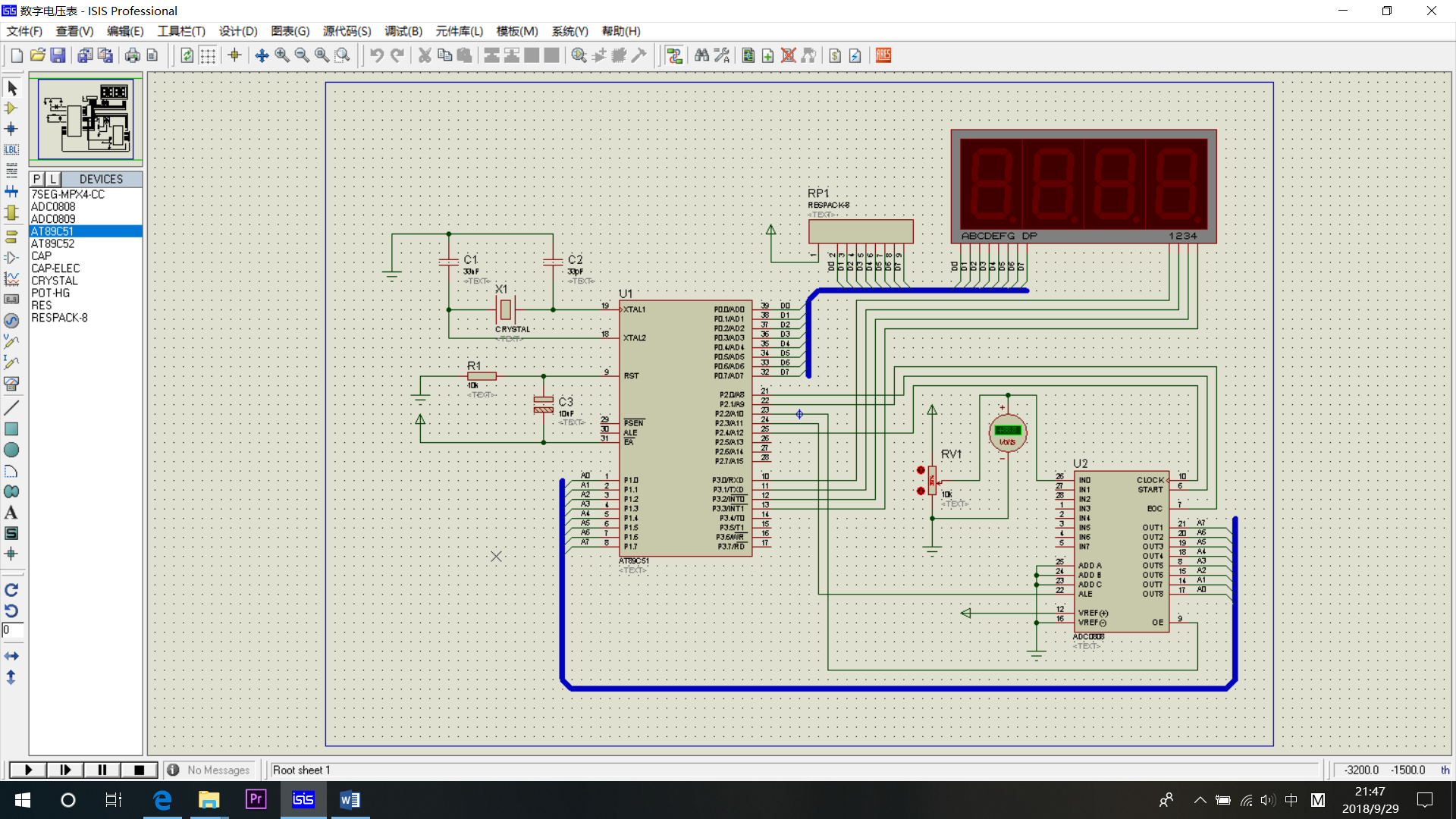Viewport: 1456px width, 819px height.
Task: Zoom in on the schematic
Action: [x=282, y=55]
